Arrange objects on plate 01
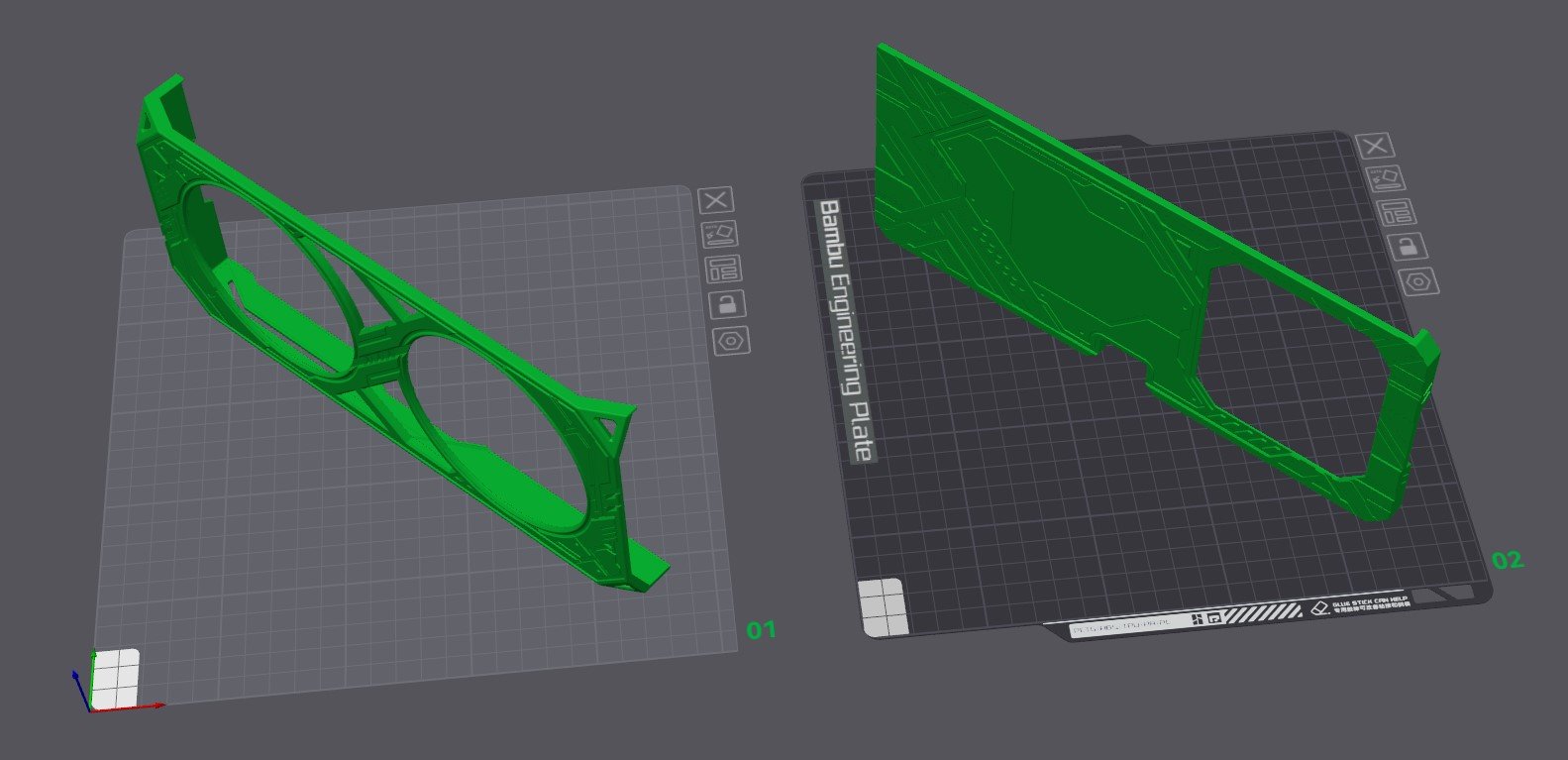This screenshot has width=1568, height=760. [723, 269]
